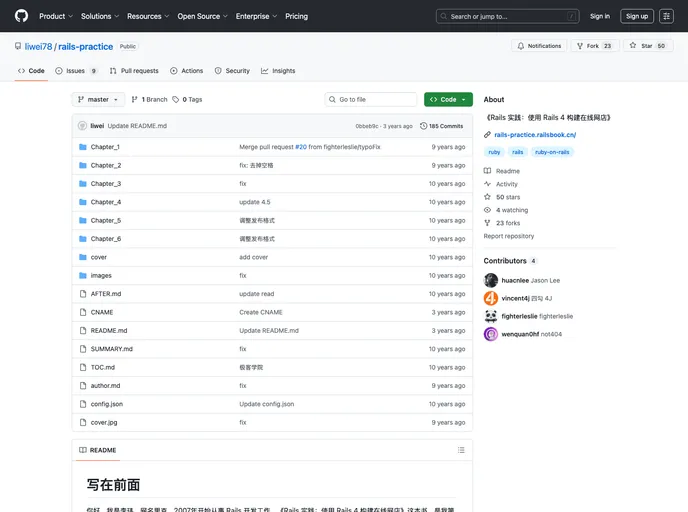Click the liwei commit author avatar

pyautogui.click(x=82, y=125)
